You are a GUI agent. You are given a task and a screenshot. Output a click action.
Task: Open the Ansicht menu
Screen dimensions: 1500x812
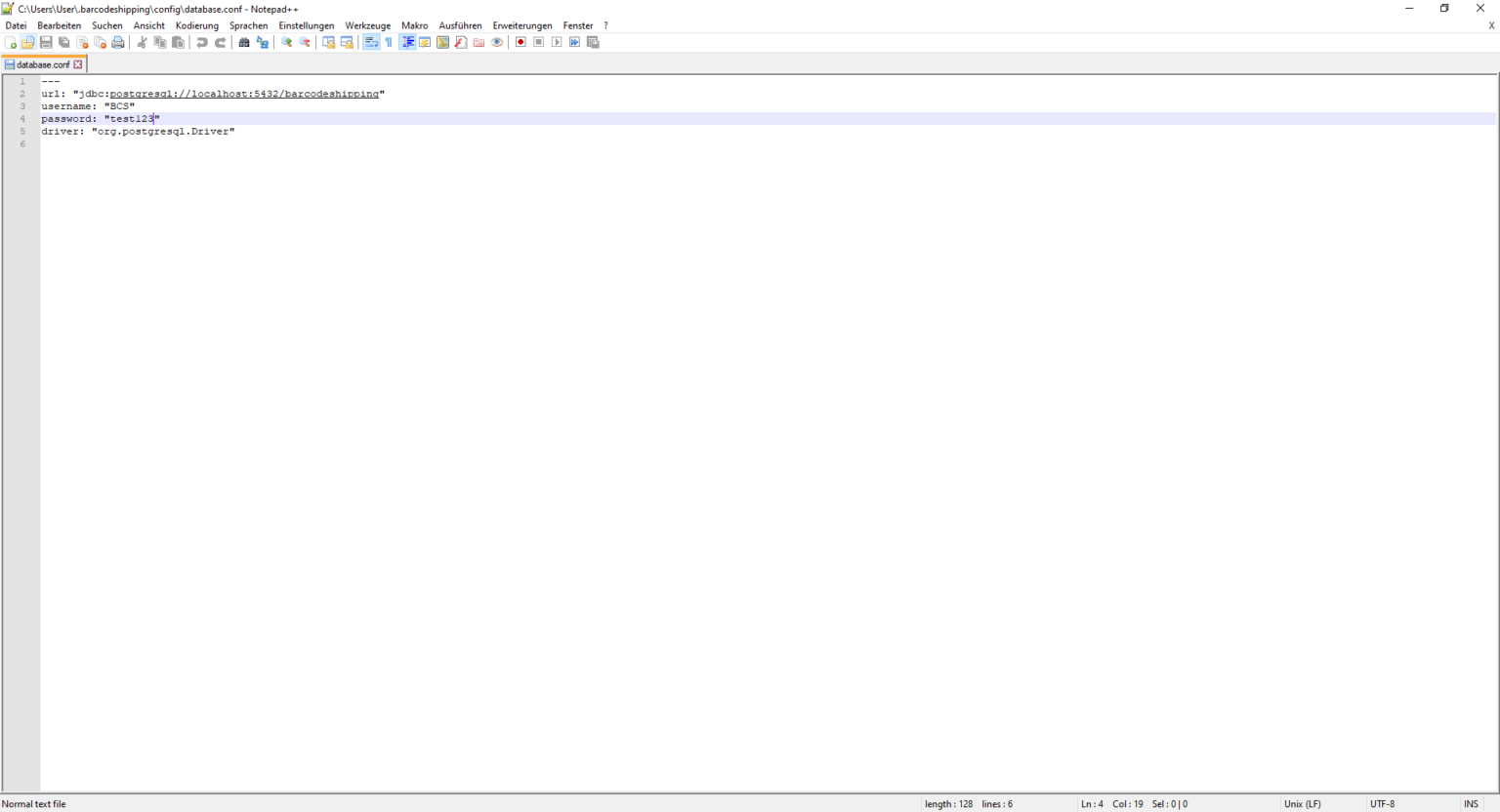point(149,25)
